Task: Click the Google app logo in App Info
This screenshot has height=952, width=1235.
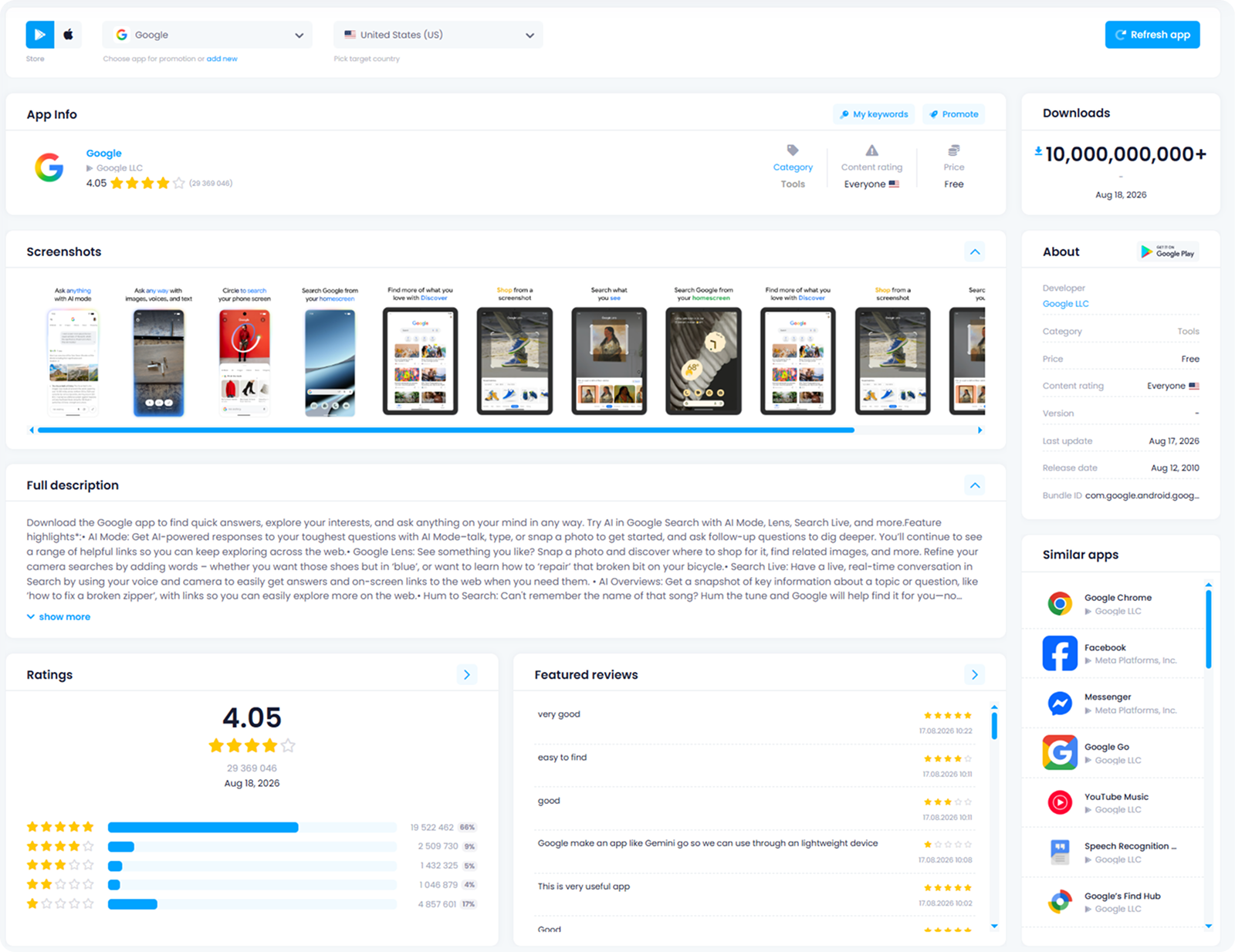Action: [x=49, y=167]
